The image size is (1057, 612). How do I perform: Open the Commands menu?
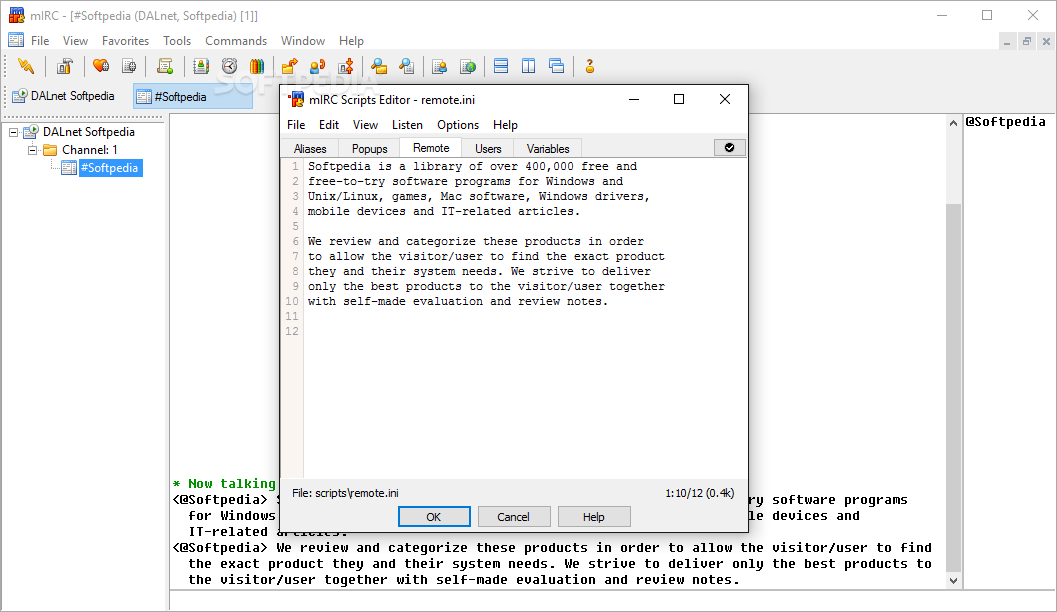[236, 40]
